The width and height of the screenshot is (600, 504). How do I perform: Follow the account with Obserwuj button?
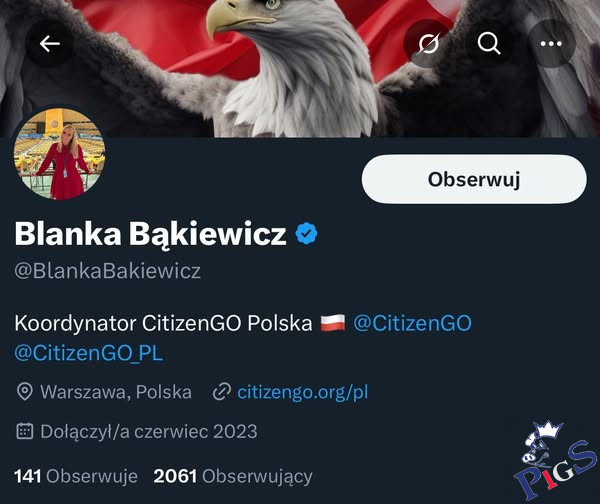click(474, 179)
